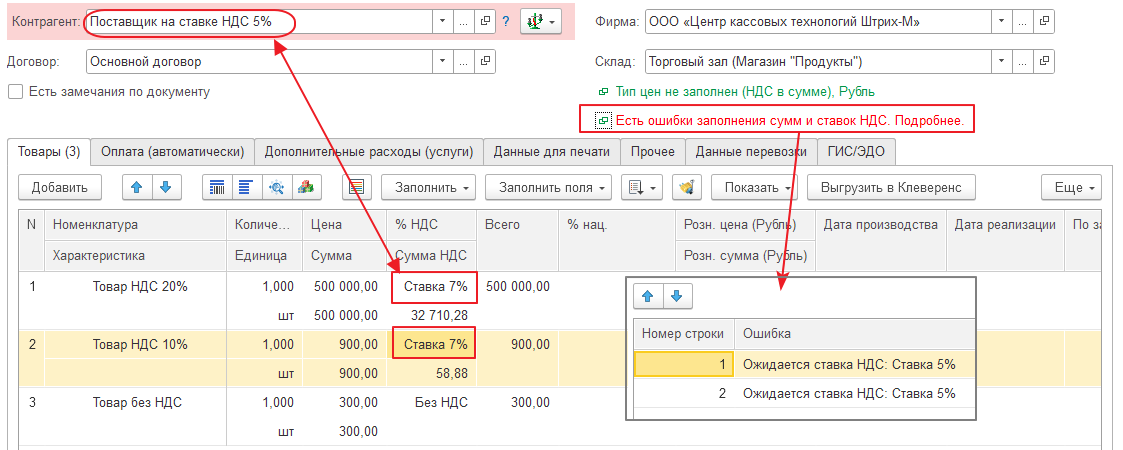
Task: Click the open-form icon next to Фирма
Action: click(1044, 21)
